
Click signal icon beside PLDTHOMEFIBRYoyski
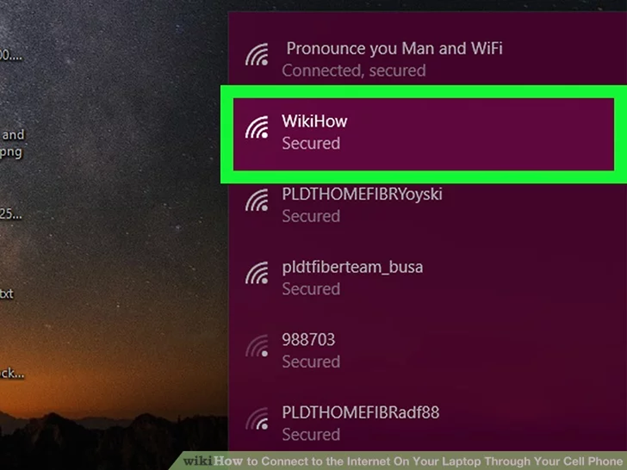pyautogui.click(x=257, y=200)
